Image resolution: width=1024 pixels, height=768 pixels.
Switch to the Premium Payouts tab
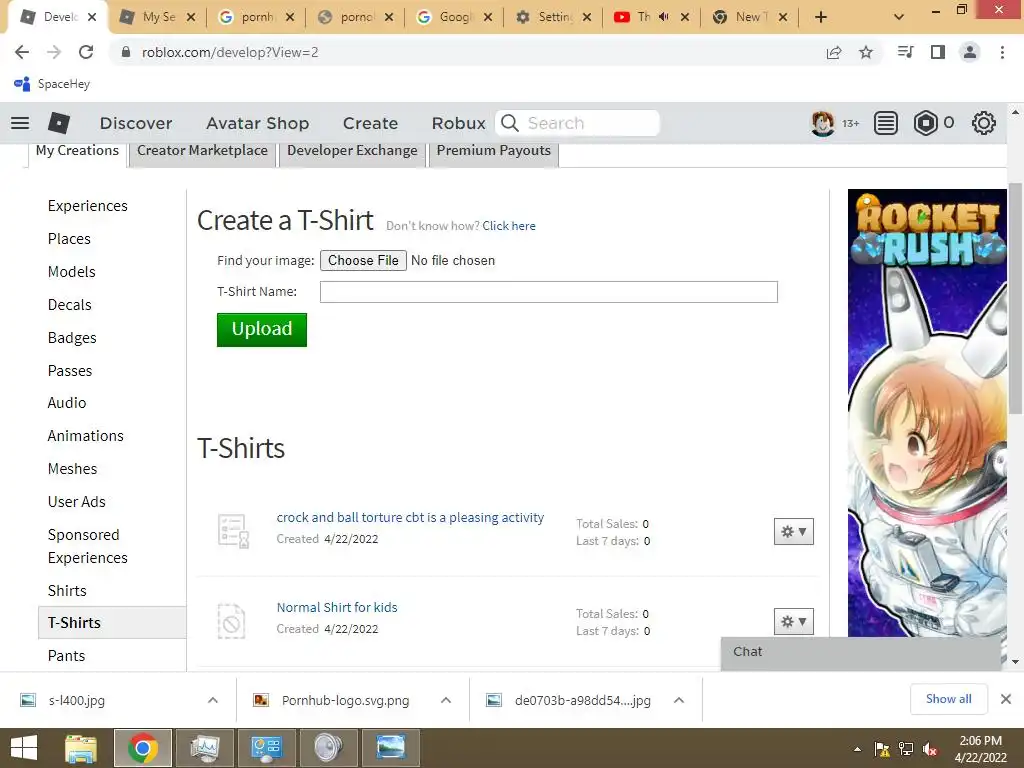494,151
